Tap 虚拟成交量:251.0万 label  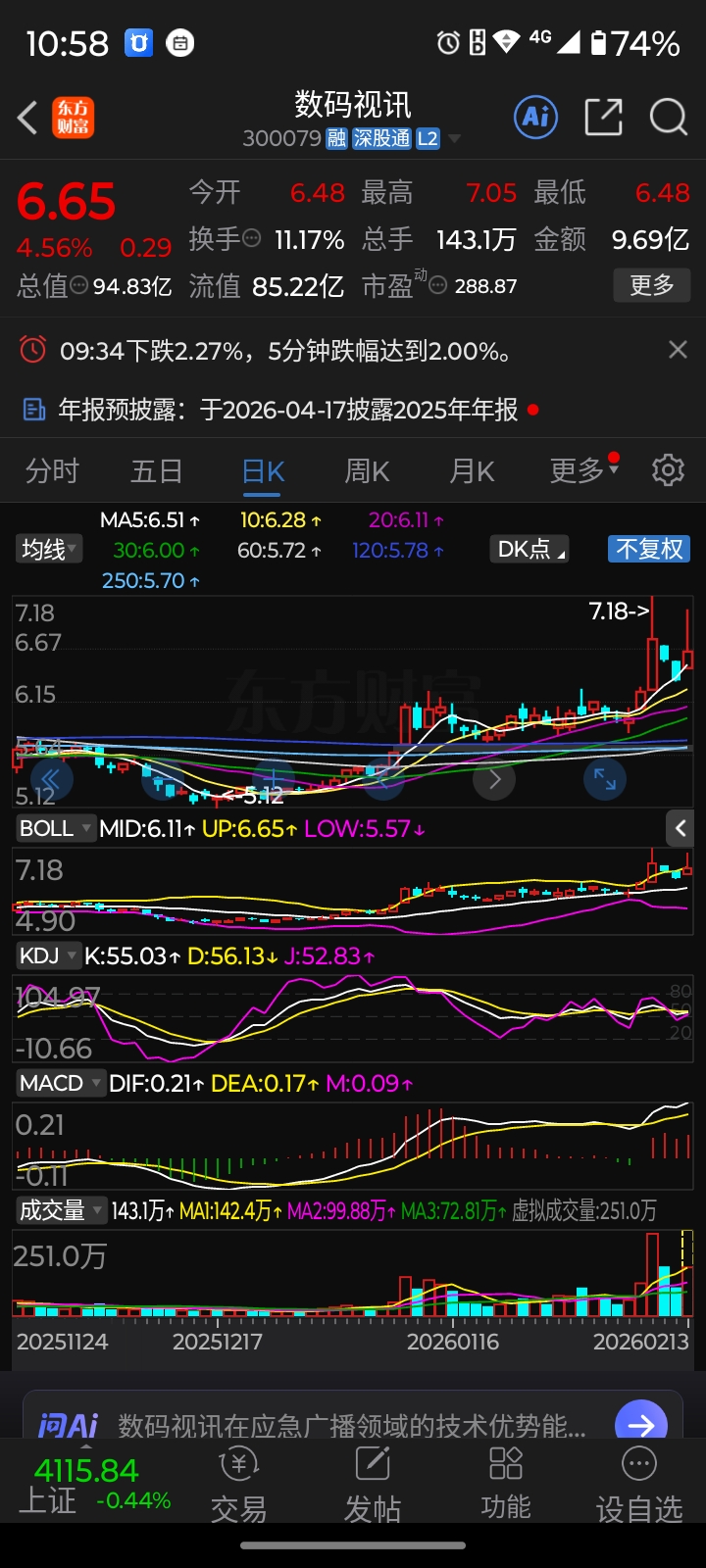click(x=584, y=1210)
